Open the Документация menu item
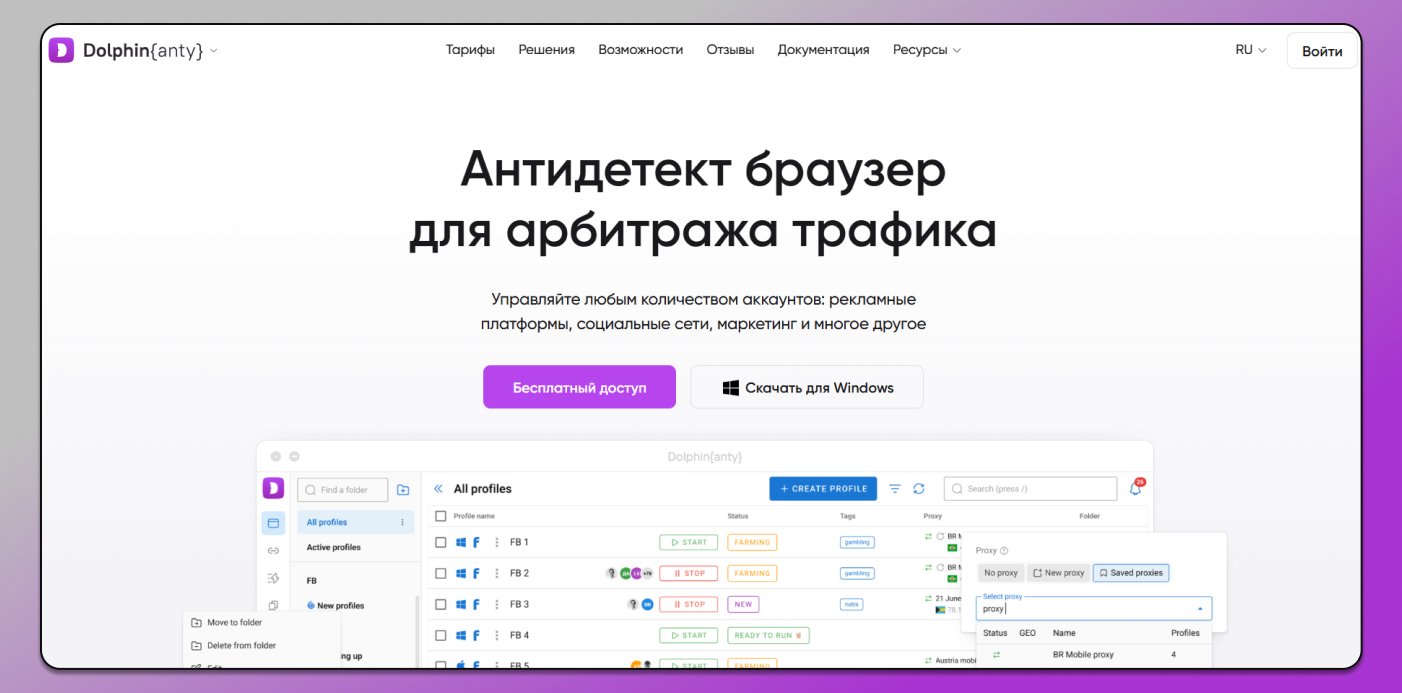The width and height of the screenshot is (1402, 693). [823, 50]
